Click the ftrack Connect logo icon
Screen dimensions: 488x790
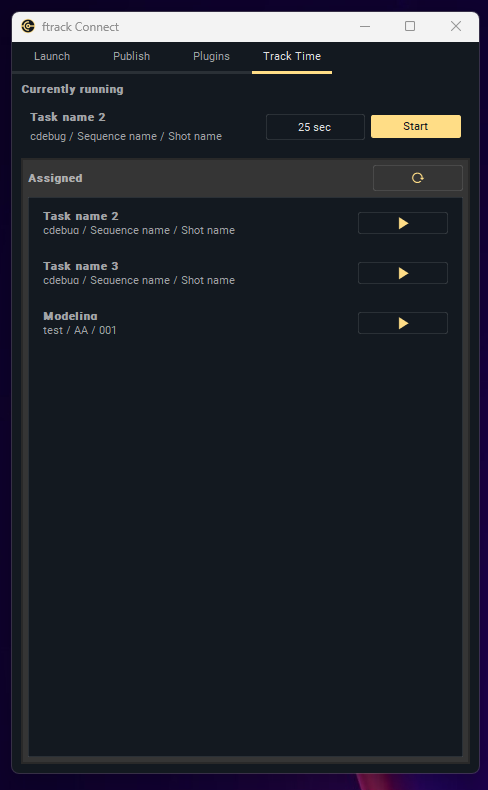(x=28, y=26)
